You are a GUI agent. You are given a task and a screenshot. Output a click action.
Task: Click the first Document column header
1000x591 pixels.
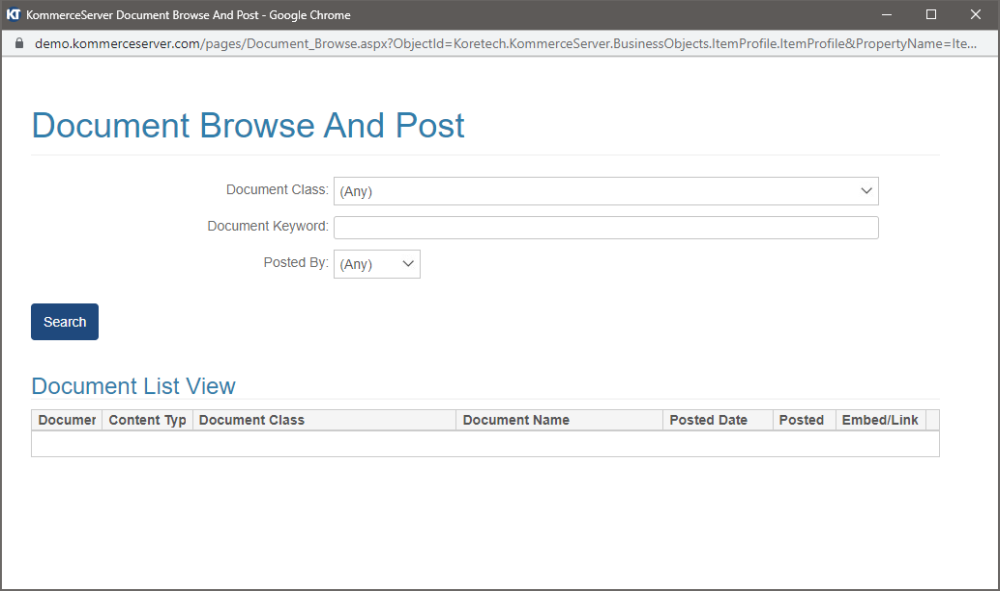67,420
